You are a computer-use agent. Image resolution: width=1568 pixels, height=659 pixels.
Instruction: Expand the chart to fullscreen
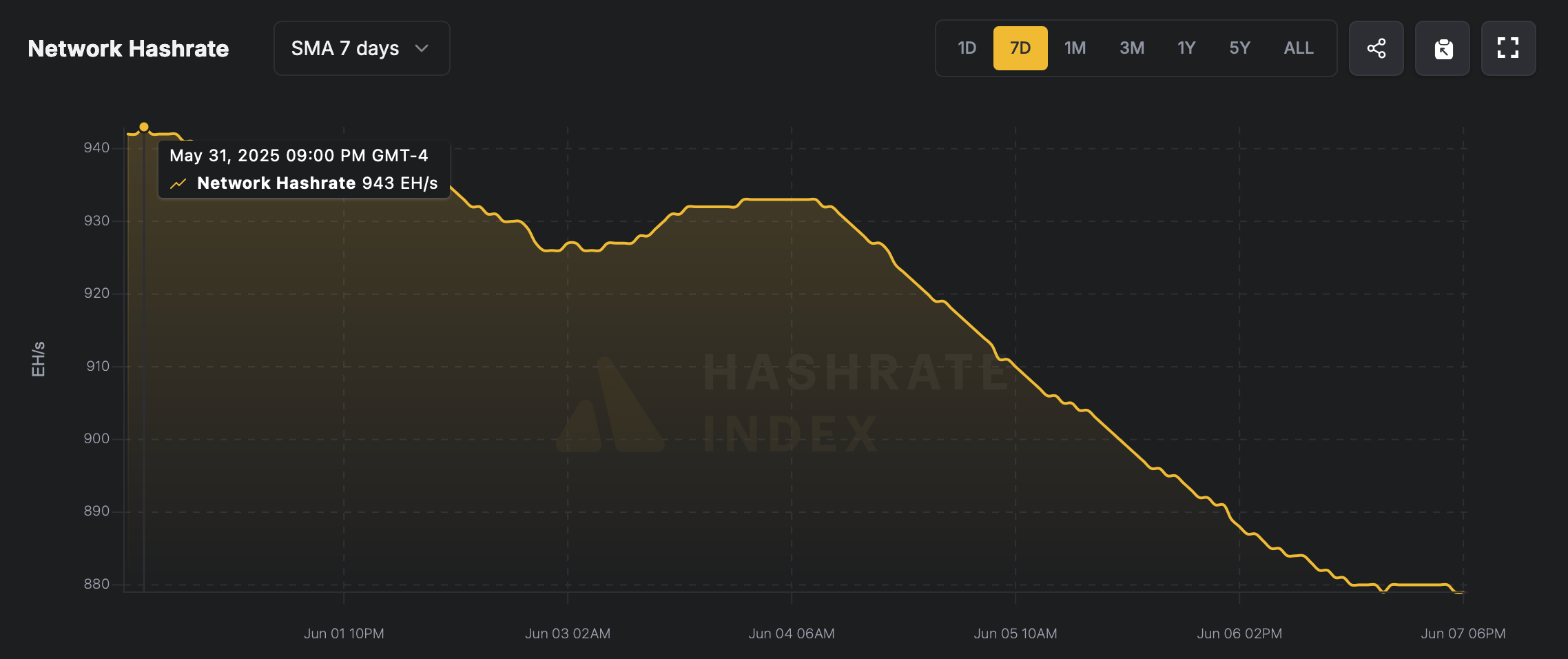coord(1508,48)
